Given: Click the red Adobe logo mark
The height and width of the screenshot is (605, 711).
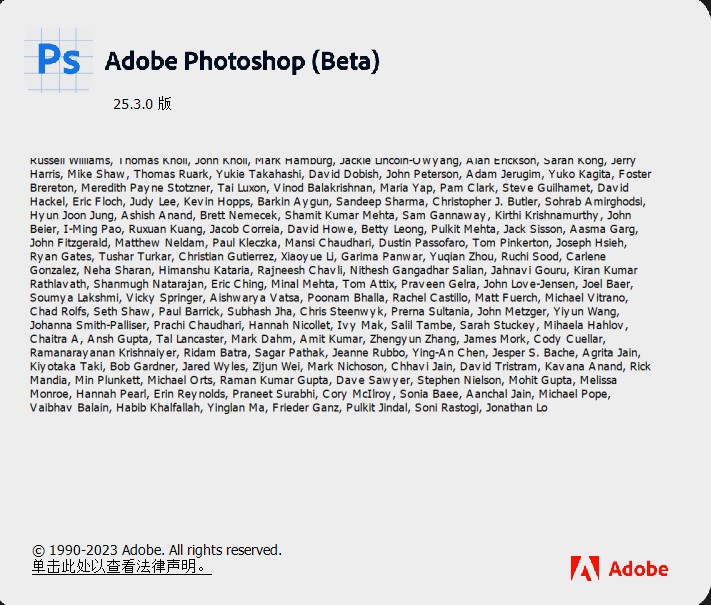Looking at the screenshot, I should point(584,568).
